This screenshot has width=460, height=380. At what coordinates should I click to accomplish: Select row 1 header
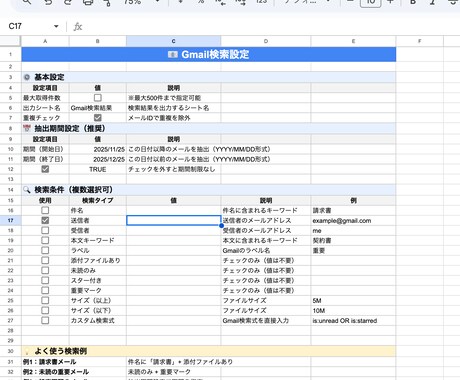tap(10, 54)
